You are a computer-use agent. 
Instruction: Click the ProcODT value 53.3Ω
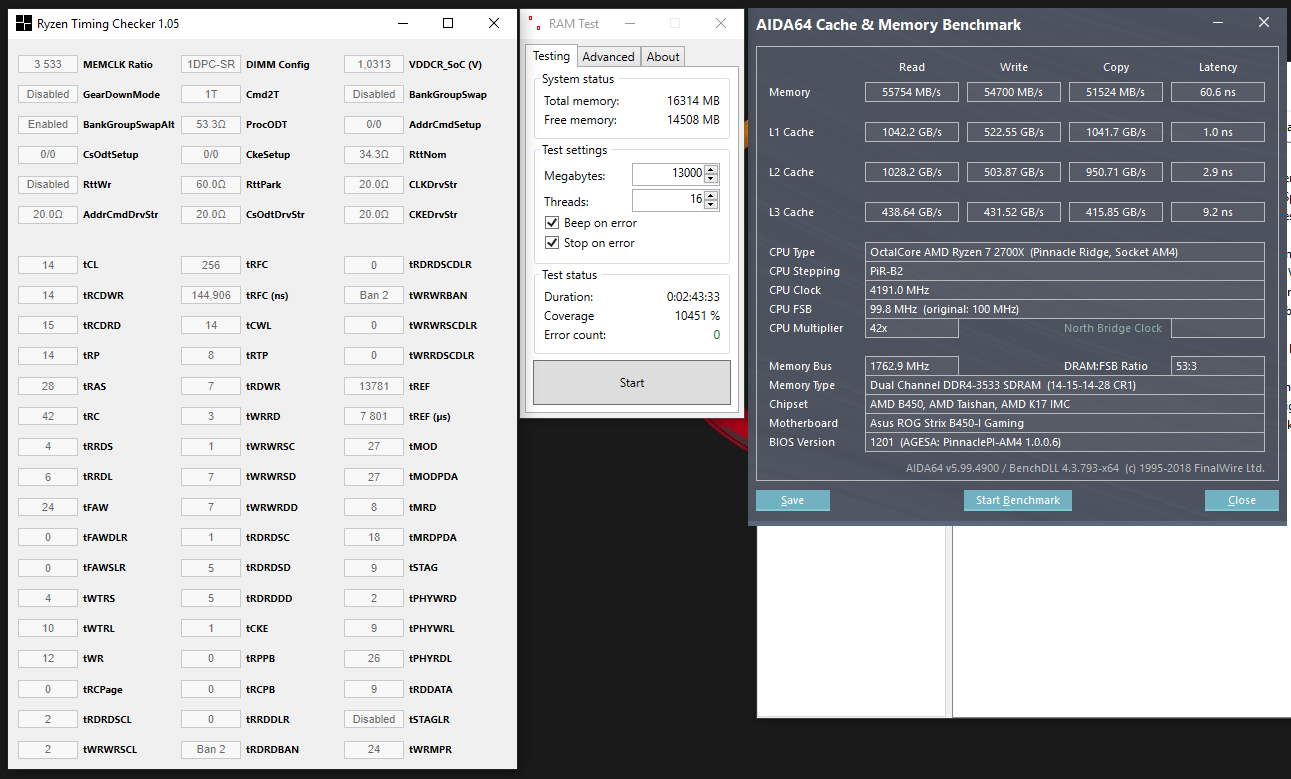[x=211, y=124]
